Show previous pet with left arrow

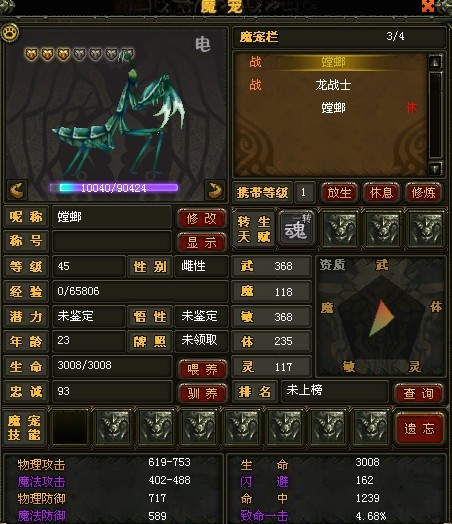point(17,190)
